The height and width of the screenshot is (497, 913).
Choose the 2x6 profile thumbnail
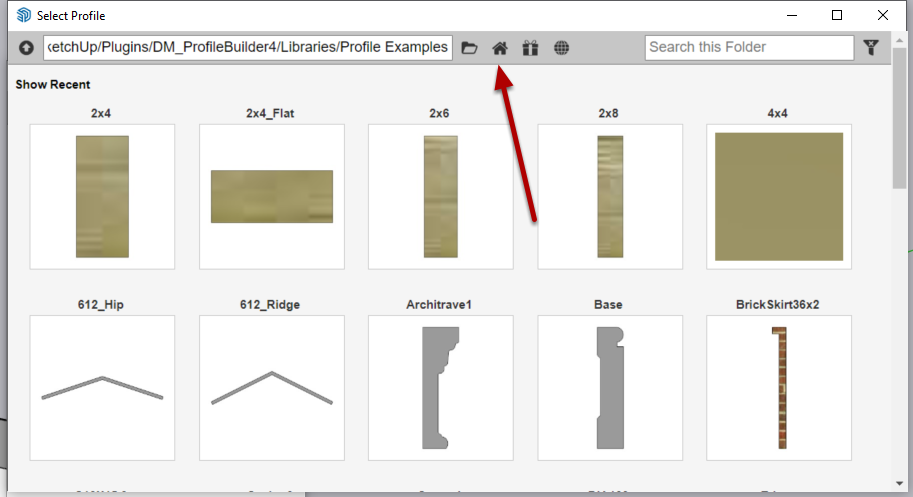pos(440,196)
